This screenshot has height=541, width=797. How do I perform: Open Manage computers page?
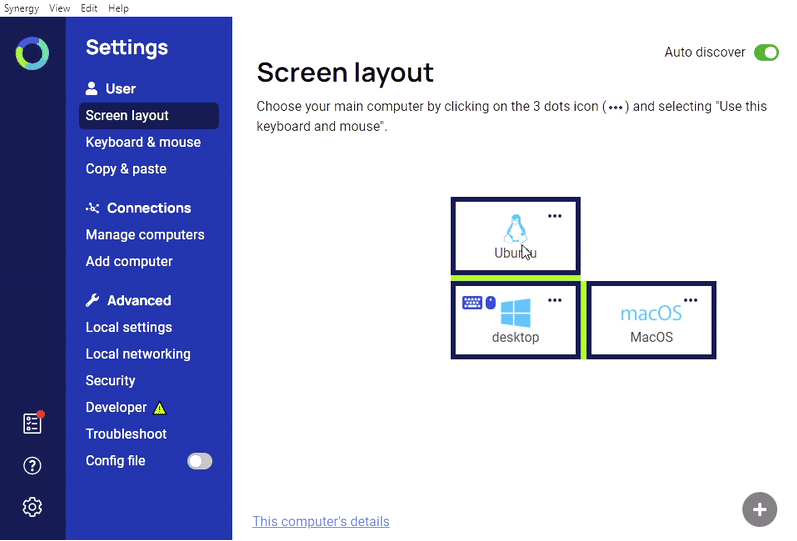click(x=145, y=234)
